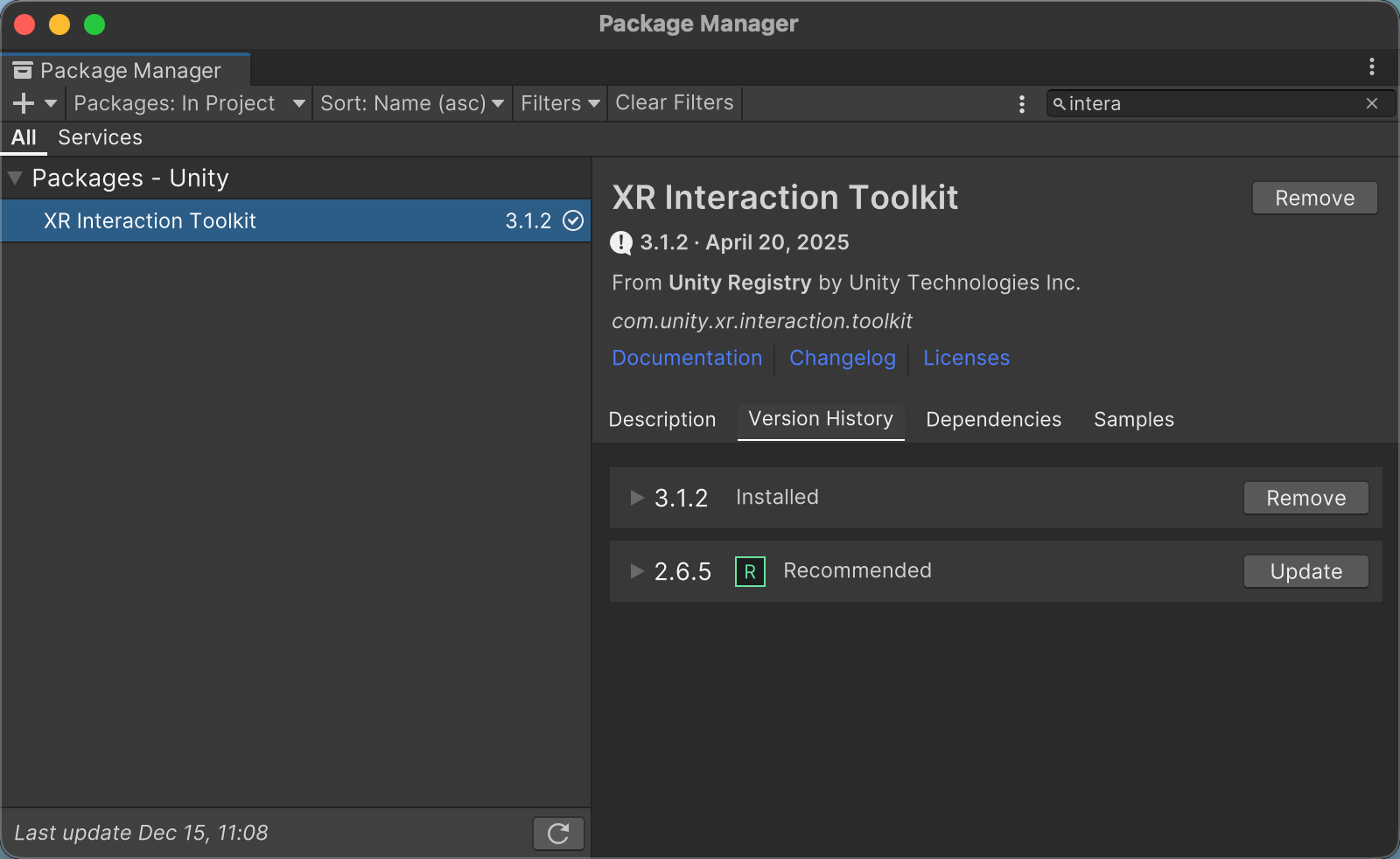1400x859 pixels.
Task: Click the refresh package list icon
Action: pos(558,834)
